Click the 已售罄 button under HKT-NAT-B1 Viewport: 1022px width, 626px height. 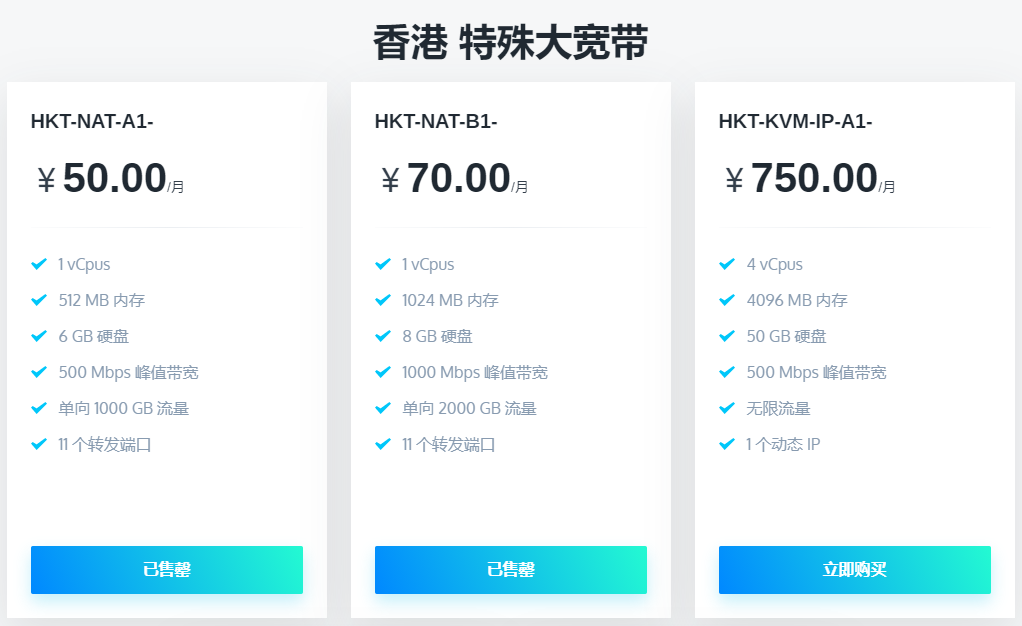(511, 570)
